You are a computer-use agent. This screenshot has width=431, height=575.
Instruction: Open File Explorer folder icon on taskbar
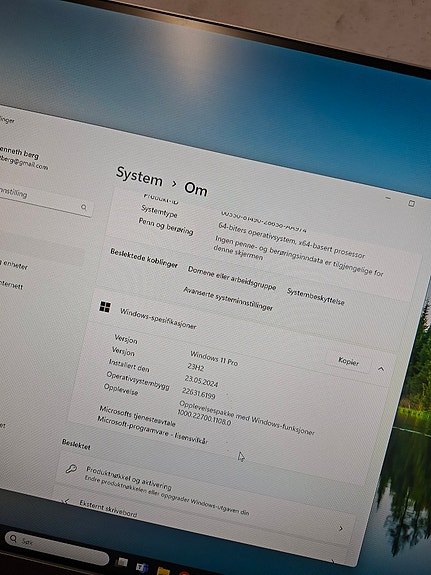click(x=163, y=571)
